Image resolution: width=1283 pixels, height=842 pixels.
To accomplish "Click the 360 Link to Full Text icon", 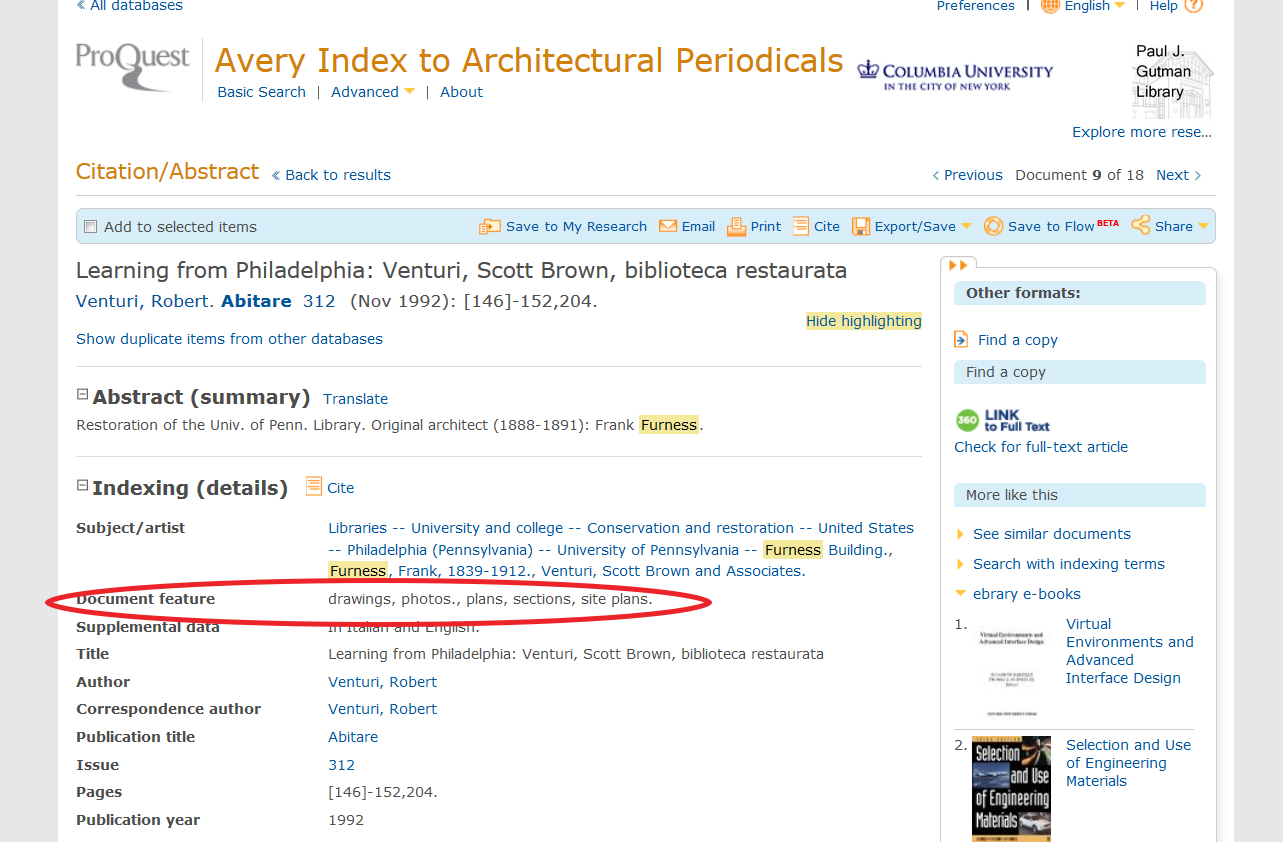I will pos(1002,420).
